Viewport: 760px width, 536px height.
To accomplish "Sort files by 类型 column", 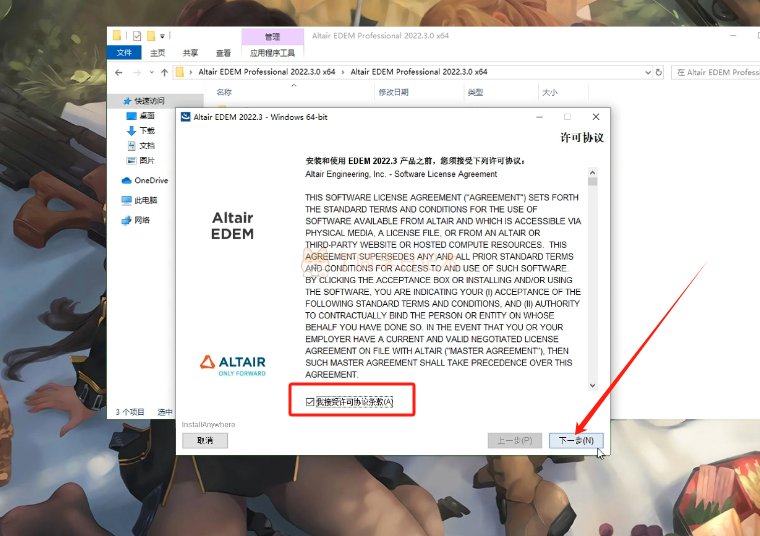I will tap(475, 92).
